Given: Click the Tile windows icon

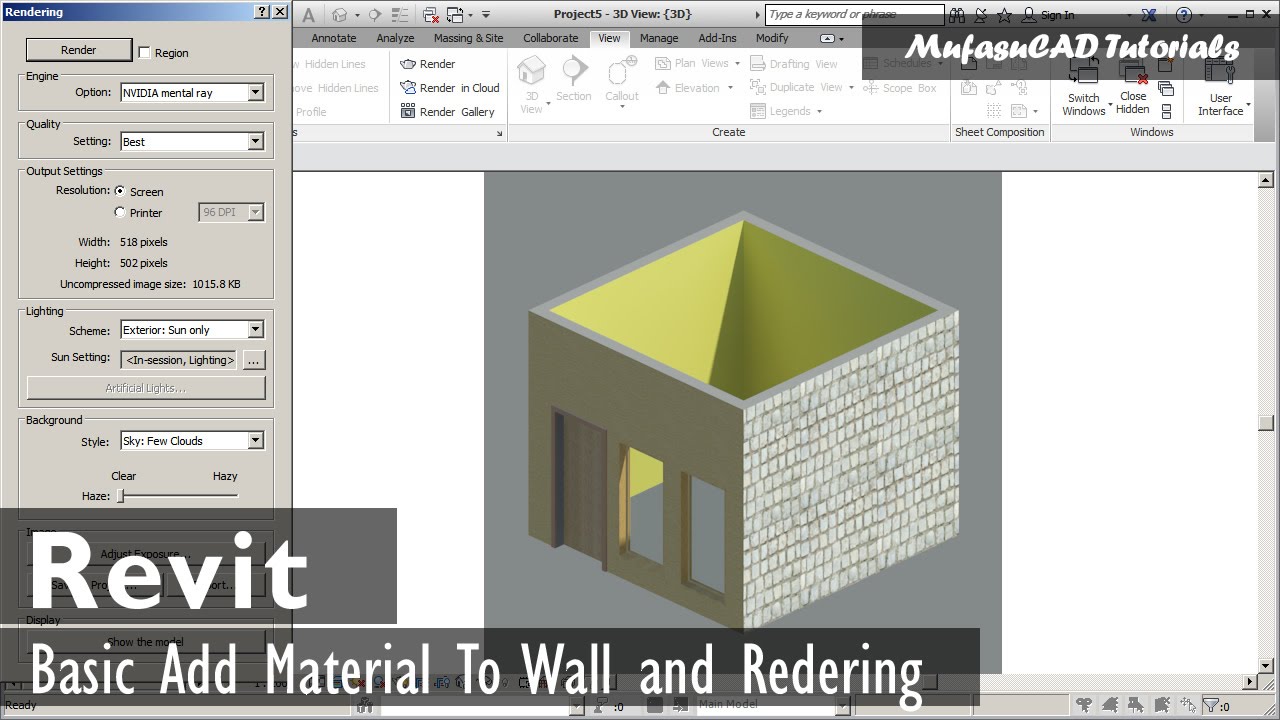Looking at the screenshot, I should tap(1166, 111).
